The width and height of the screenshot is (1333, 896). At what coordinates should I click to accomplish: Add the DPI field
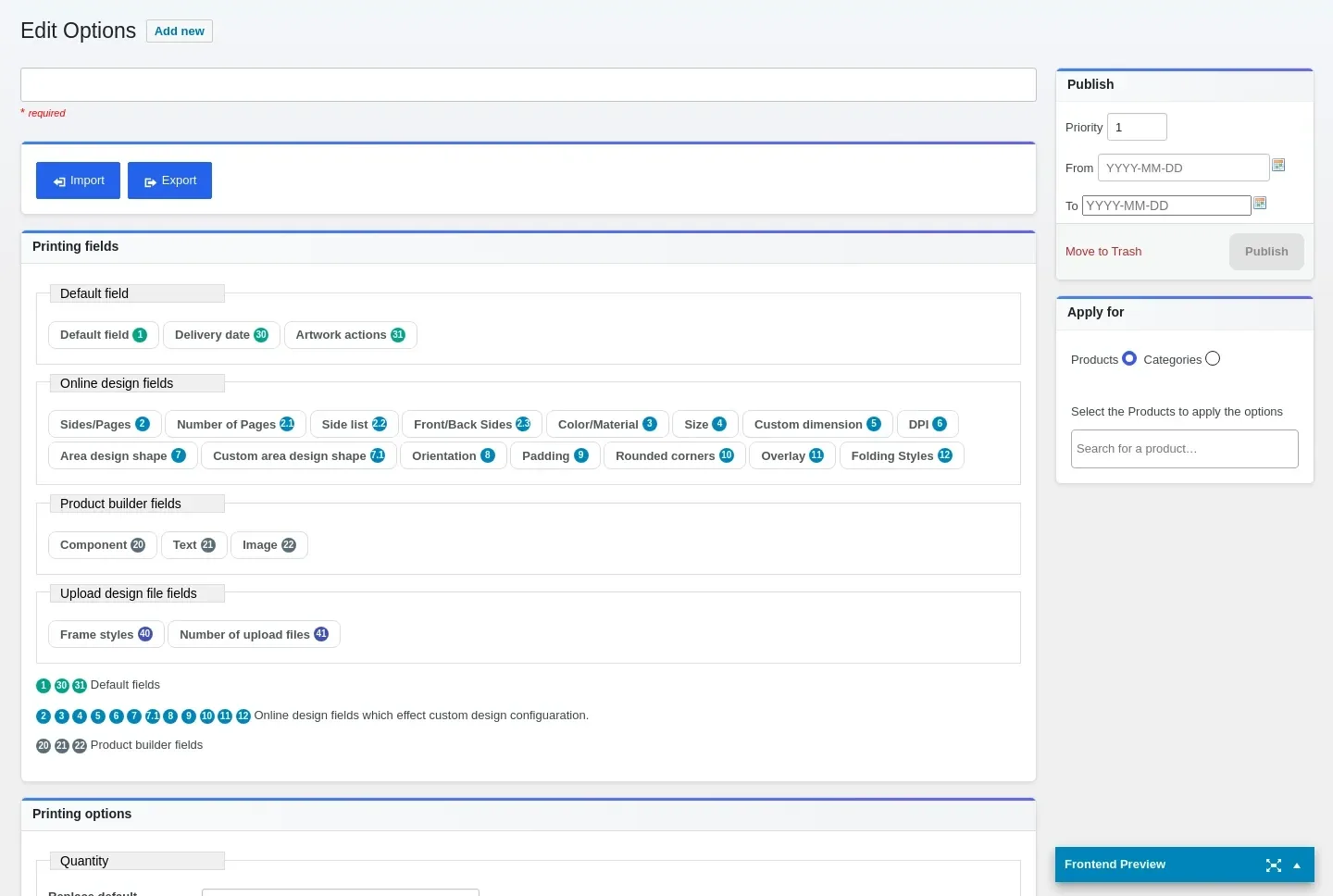[x=928, y=425]
